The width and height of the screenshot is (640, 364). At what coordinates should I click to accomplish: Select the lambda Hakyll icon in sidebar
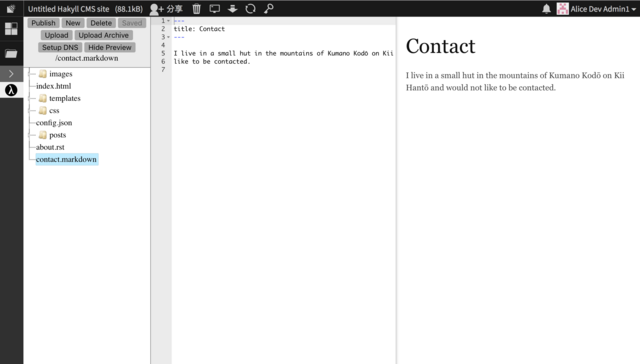coord(11,90)
